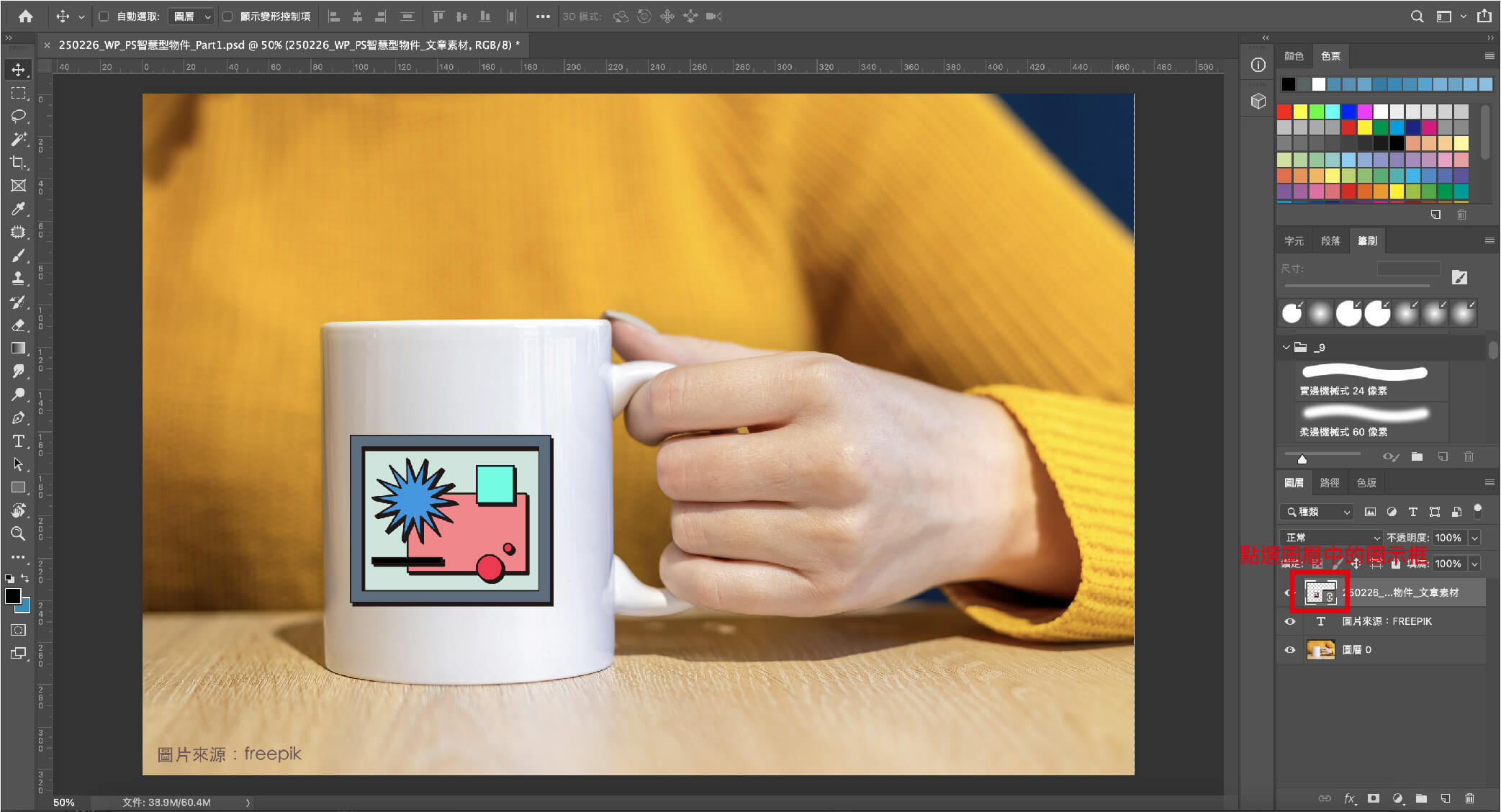Open the 種類 layer filter dropdown
Viewport: 1501px width, 812px height.
(1317, 512)
